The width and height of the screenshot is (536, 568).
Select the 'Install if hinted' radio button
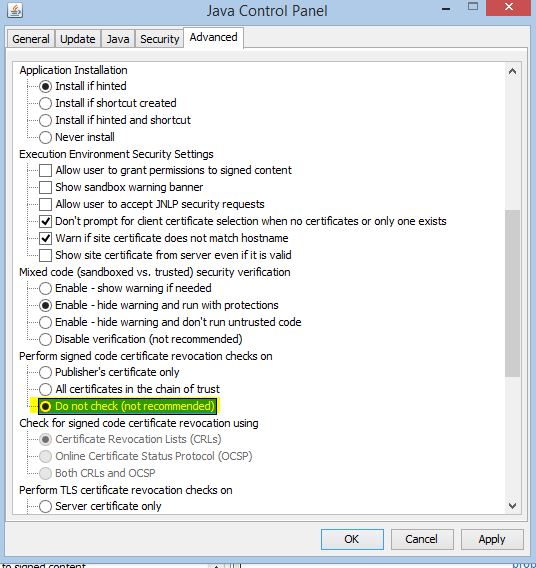point(45,87)
